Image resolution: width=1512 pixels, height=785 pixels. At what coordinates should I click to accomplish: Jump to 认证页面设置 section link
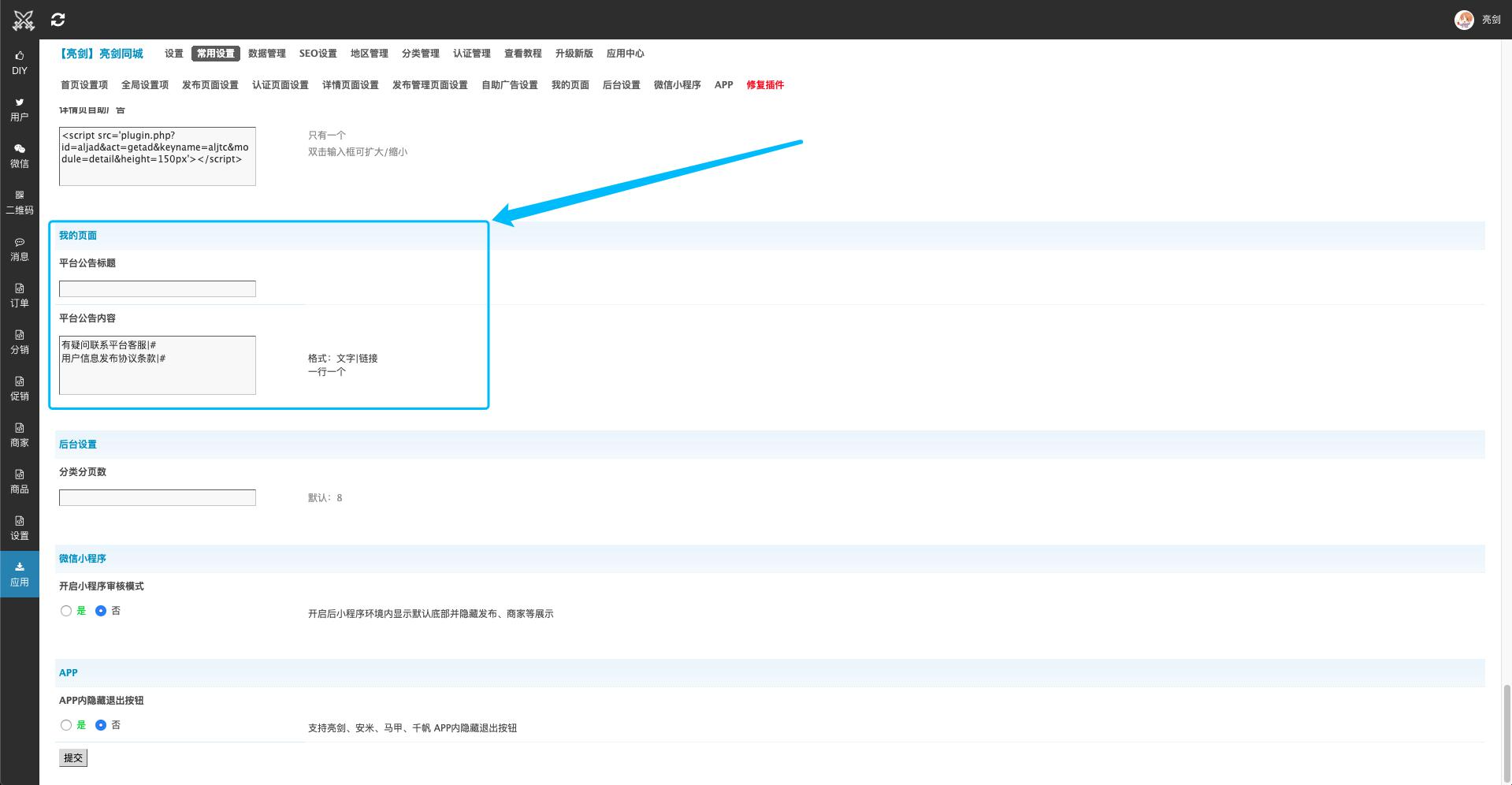[280, 85]
